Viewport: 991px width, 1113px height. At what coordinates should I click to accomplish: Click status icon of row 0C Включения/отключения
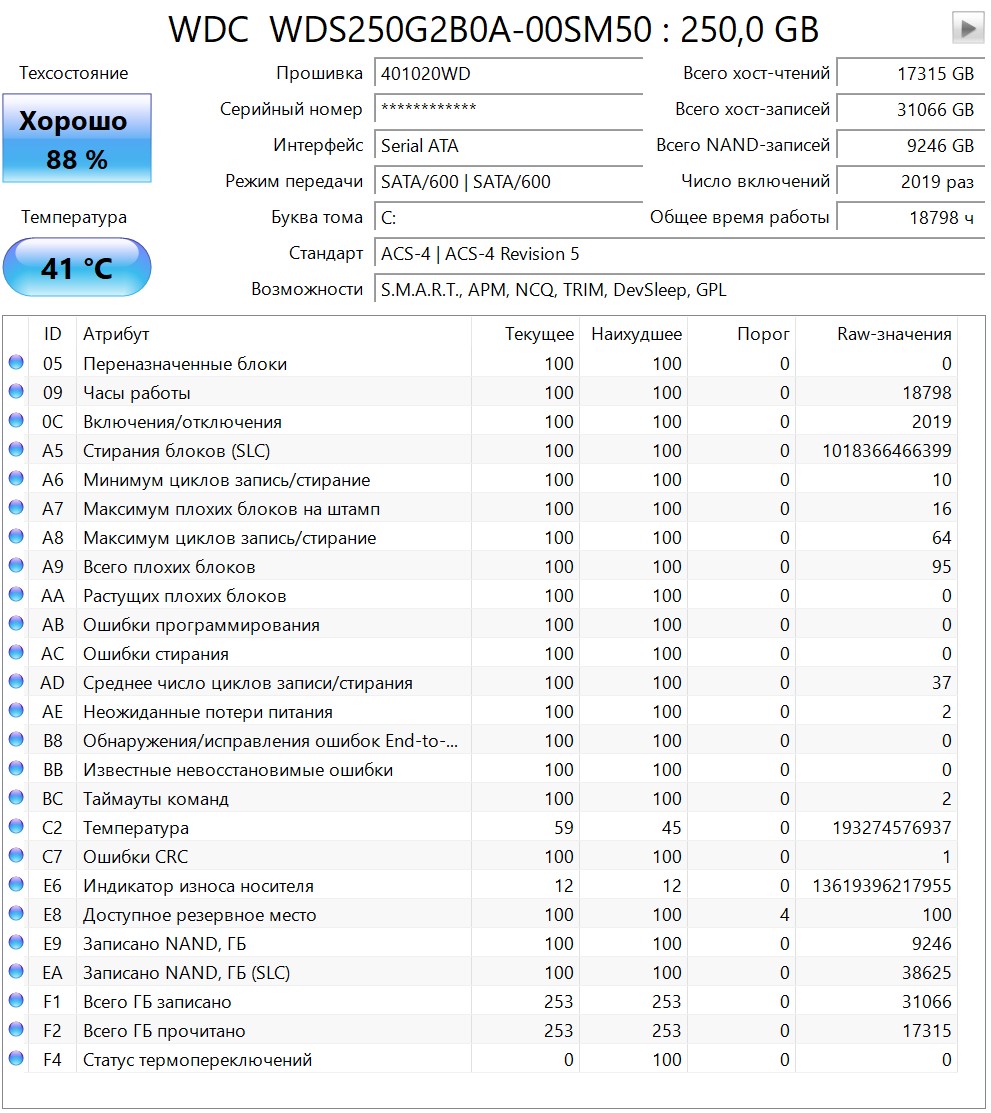point(16,421)
